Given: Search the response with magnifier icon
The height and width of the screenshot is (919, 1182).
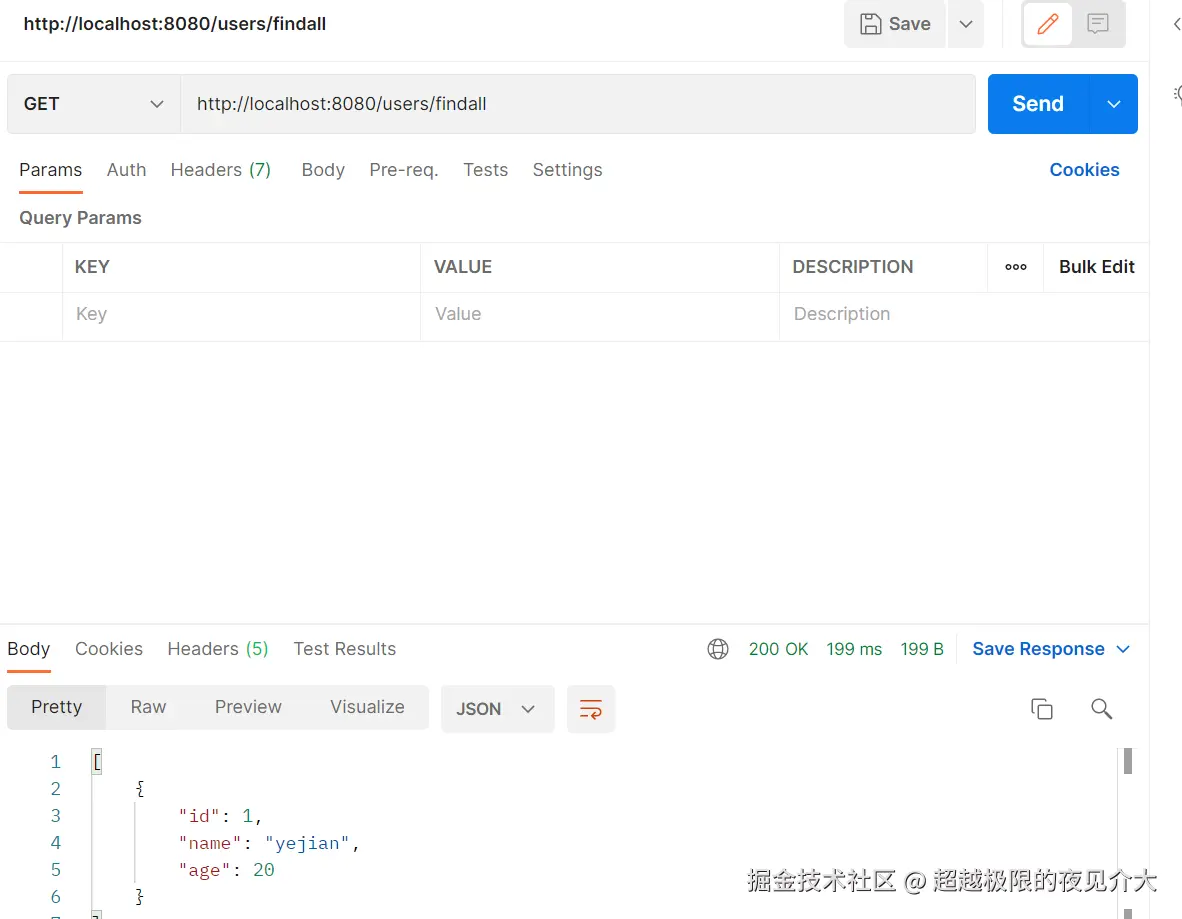Looking at the screenshot, I should coord(1101,709).
